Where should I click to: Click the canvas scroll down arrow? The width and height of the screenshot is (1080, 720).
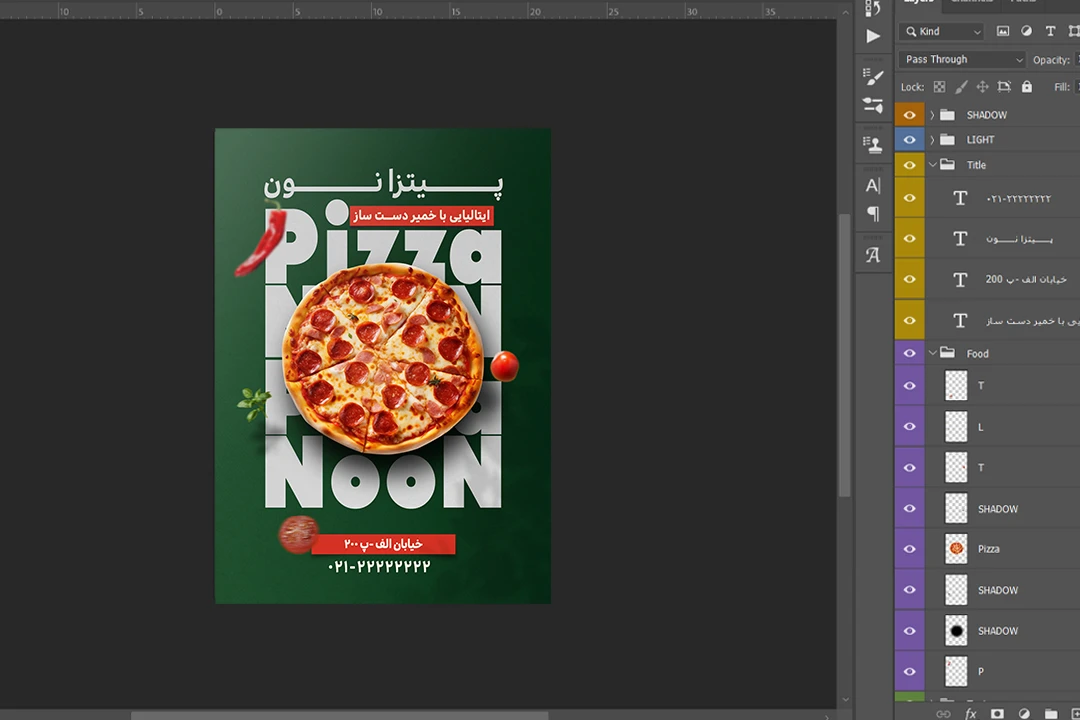point(845,700)
